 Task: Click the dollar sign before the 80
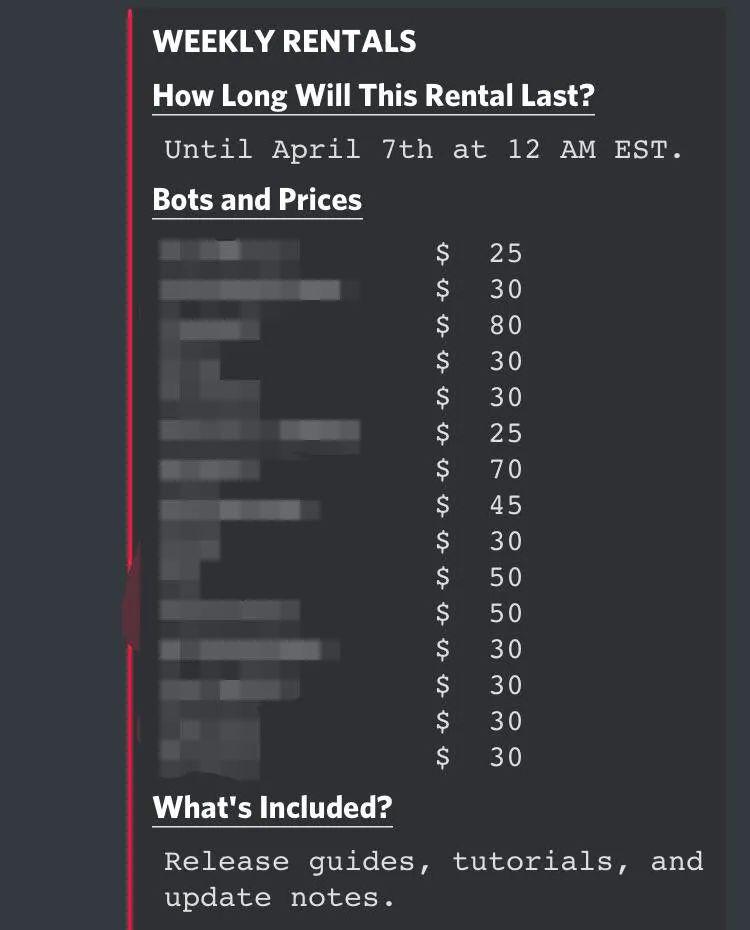pos(442,326)
